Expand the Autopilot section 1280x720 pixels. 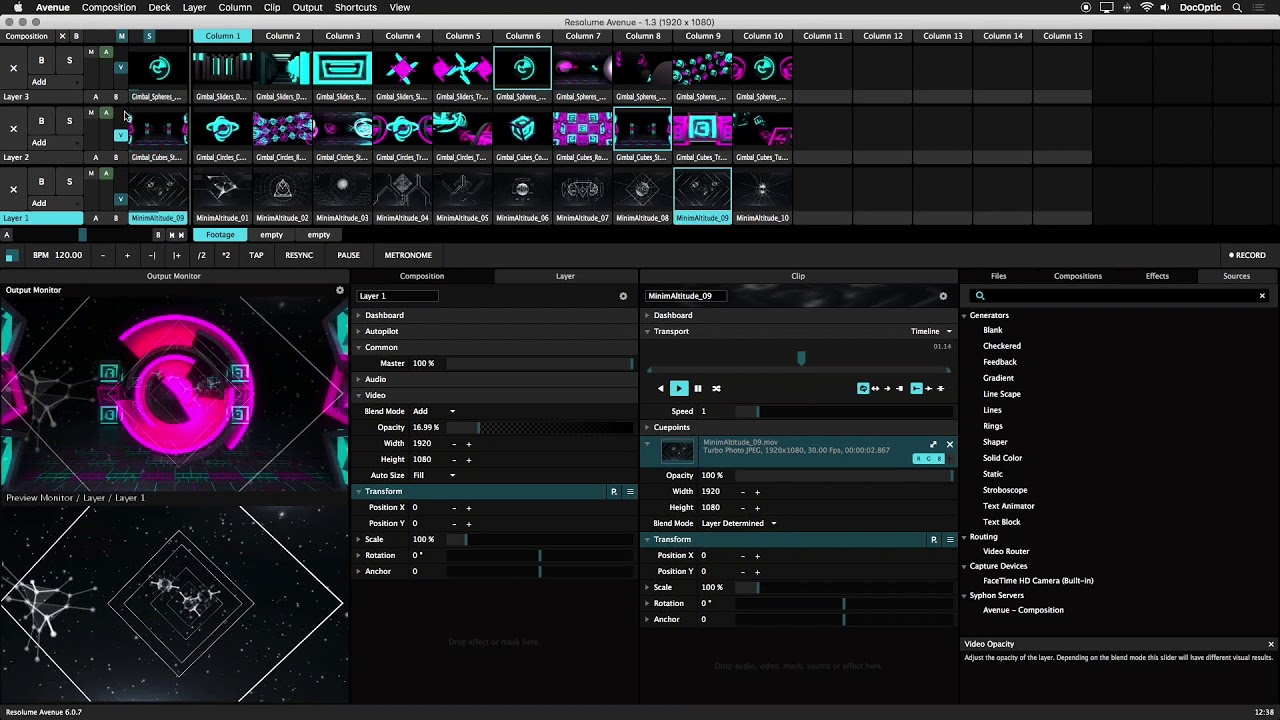pyautogui.click(x=358, y=331)
